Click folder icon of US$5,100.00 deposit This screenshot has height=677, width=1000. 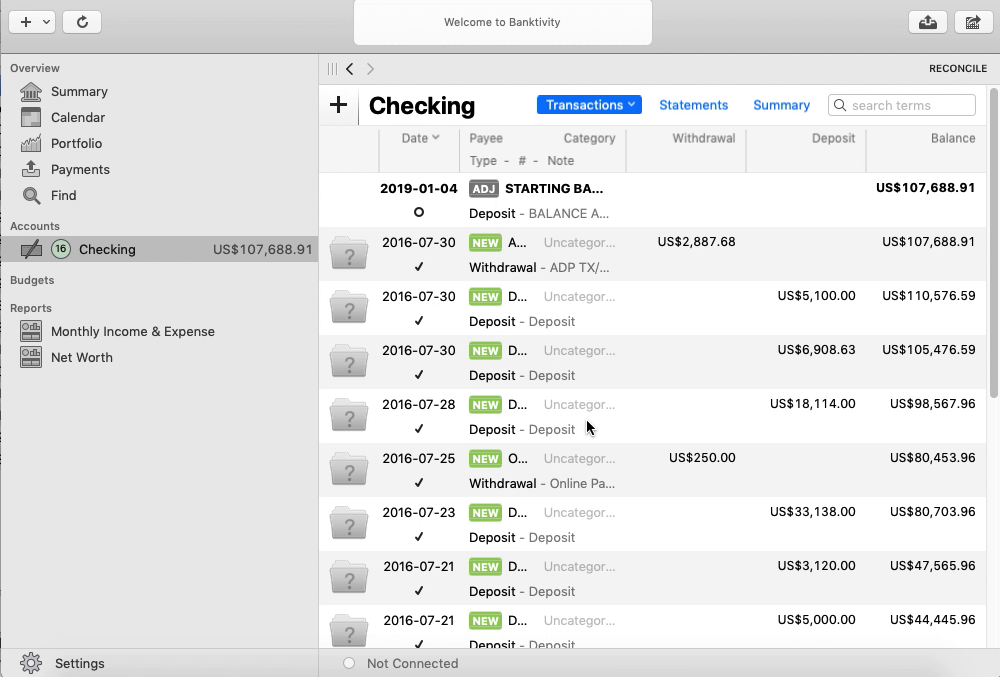(x=349, y=307)
